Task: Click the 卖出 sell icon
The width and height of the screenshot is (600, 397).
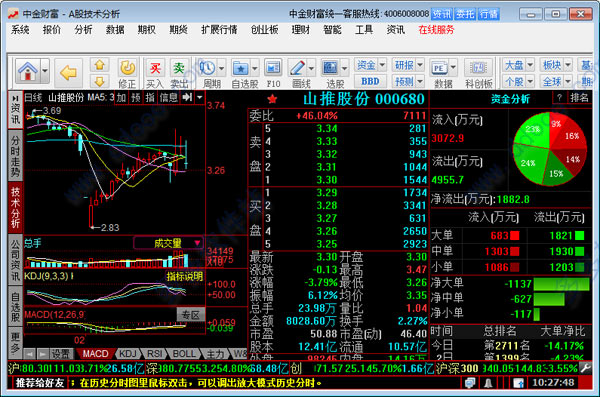Action: pos(179,69)
